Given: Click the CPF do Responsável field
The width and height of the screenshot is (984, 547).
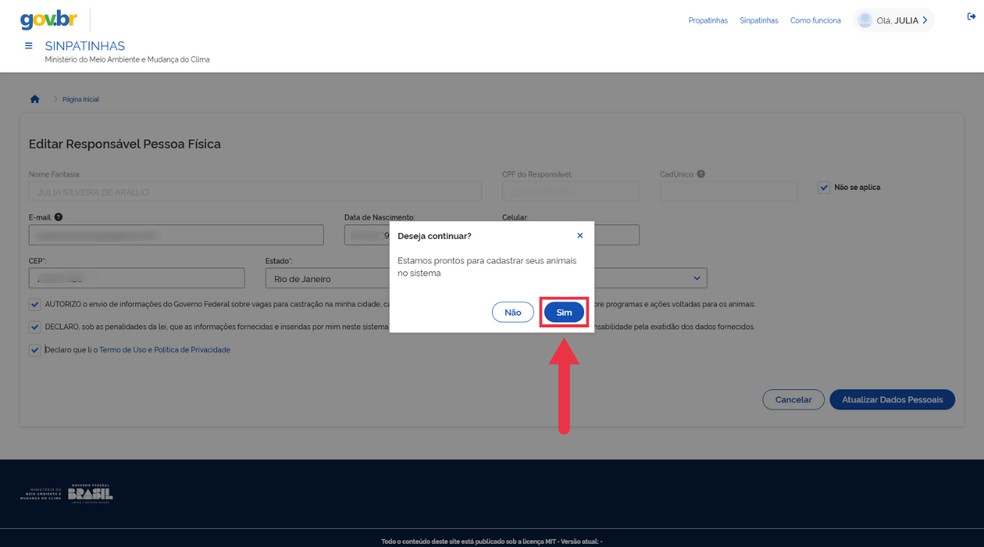Looking at the screenshot, I should point(570,192).
